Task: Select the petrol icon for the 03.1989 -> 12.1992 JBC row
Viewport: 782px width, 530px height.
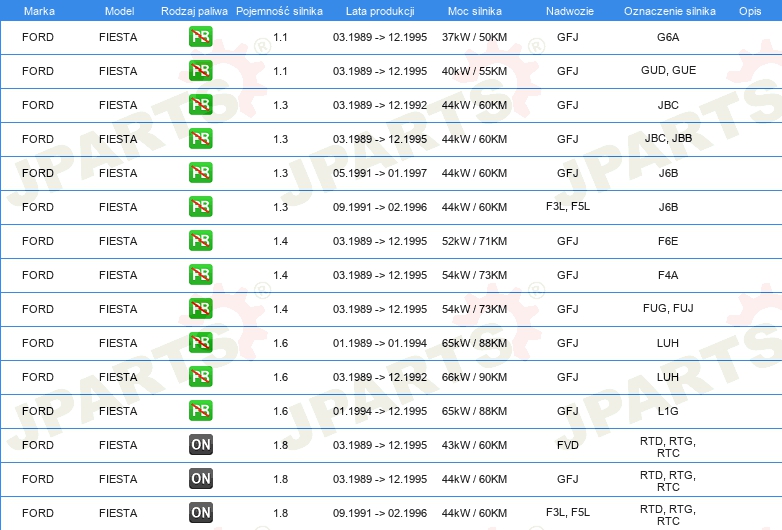Action: (x=200, y=105)
